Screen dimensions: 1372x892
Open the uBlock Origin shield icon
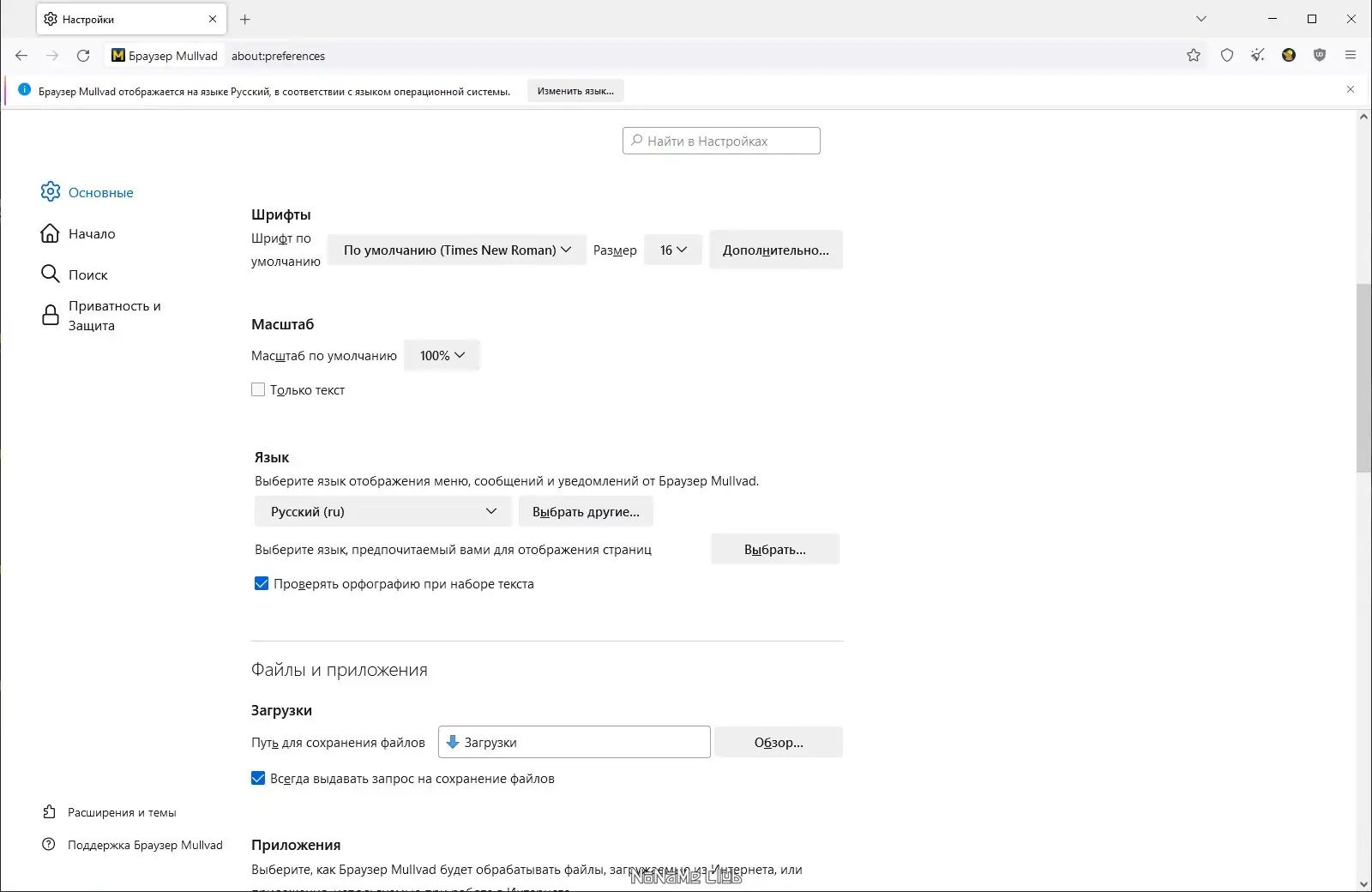coord(1320,56)
